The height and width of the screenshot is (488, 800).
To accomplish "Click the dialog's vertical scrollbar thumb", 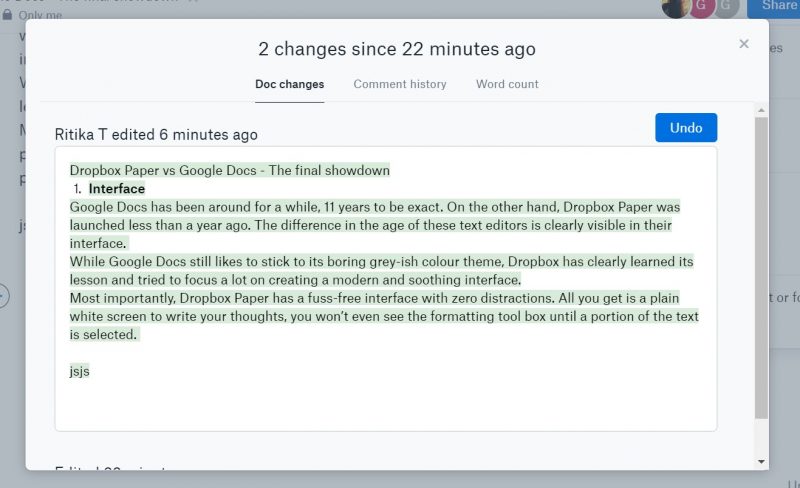I will click(761, 268).
